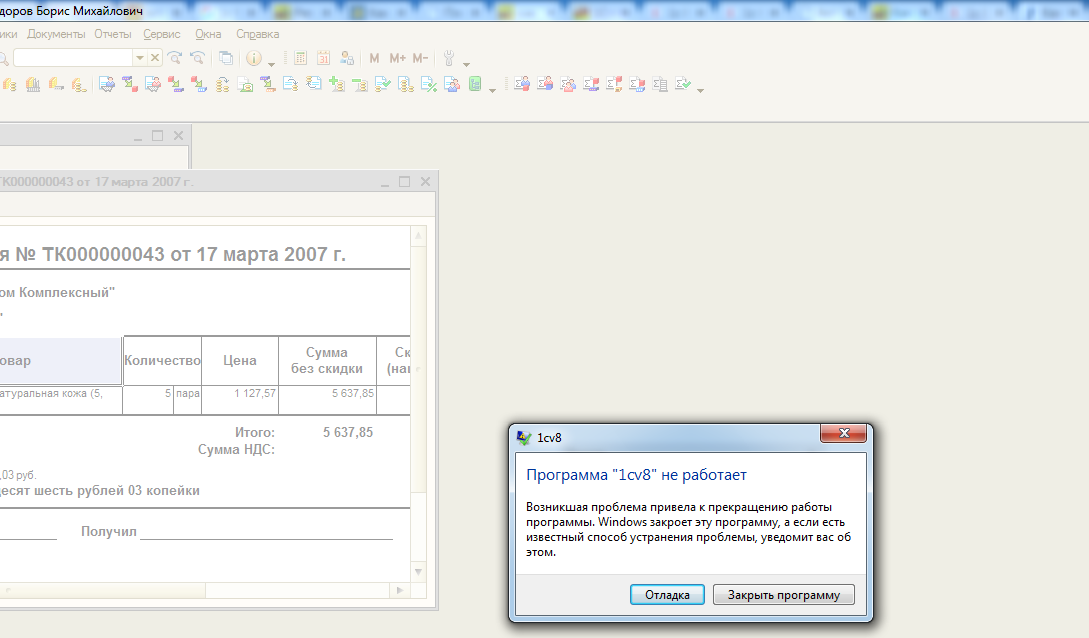Close the 1cv8 error dialog
1089x638 pixels.
tap(844, 433)
